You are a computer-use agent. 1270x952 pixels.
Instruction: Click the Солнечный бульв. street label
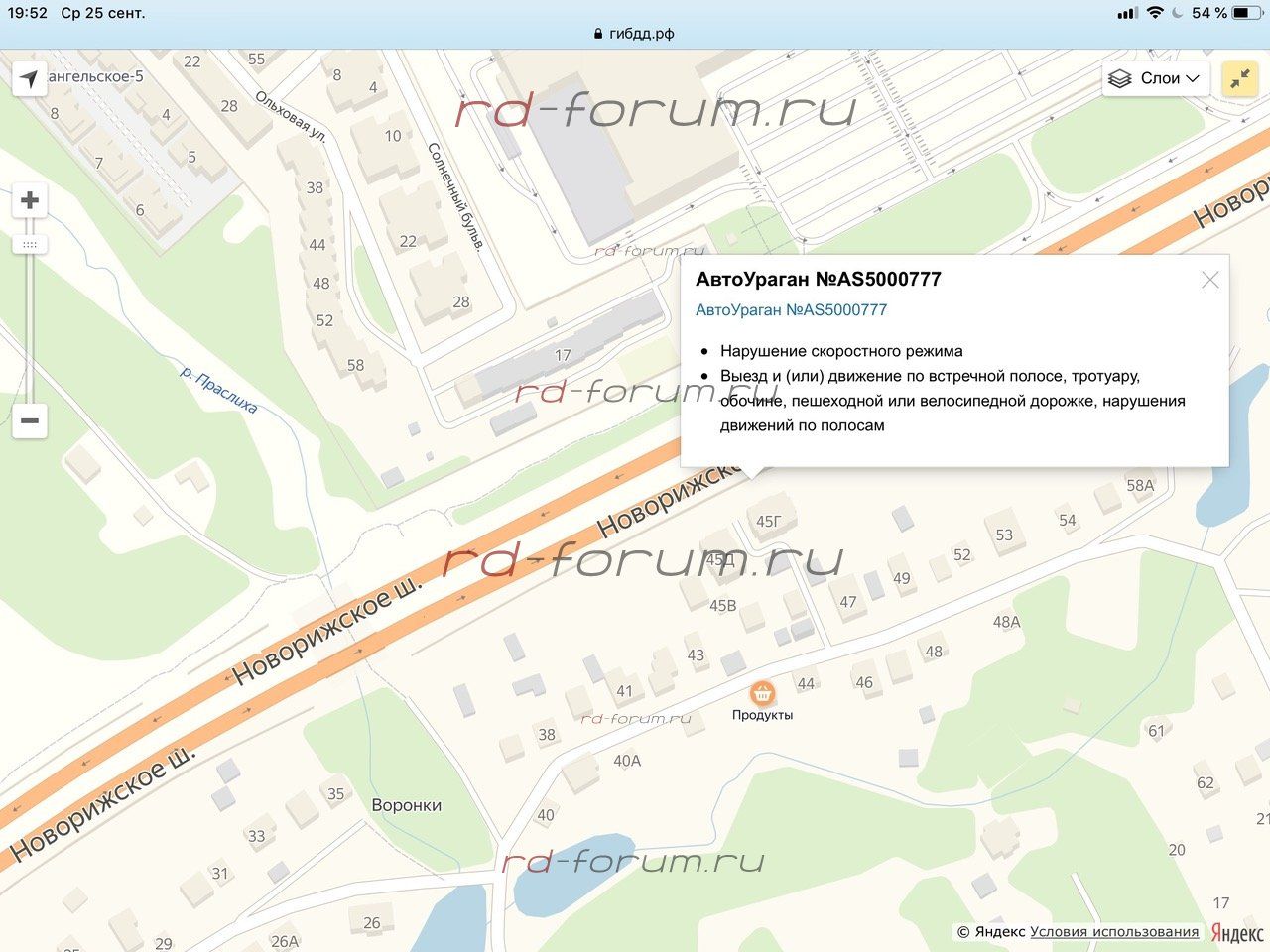click(454, 195)
